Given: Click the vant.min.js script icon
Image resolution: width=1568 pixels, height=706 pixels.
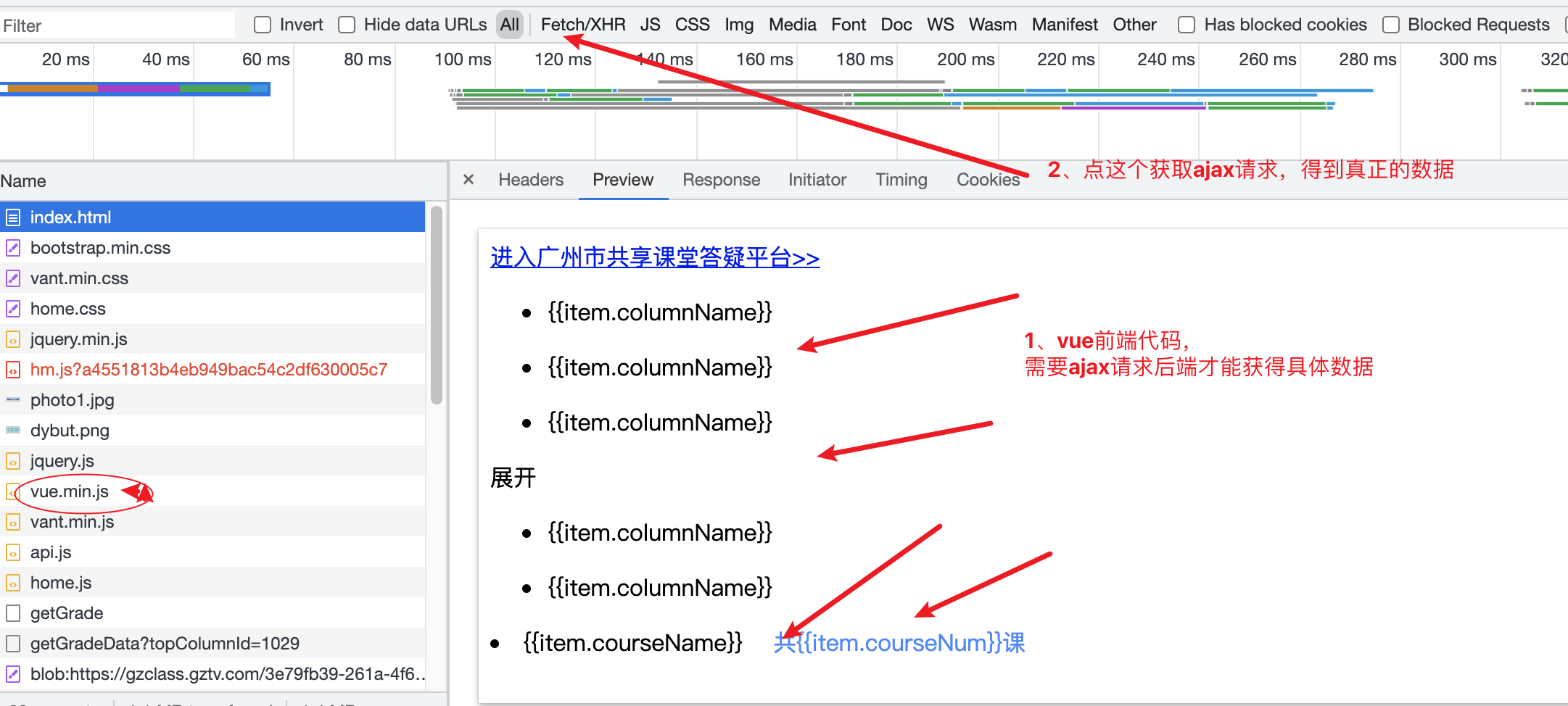Looking at the screenshot, I should pyautogui.click(x=13, y=522).
